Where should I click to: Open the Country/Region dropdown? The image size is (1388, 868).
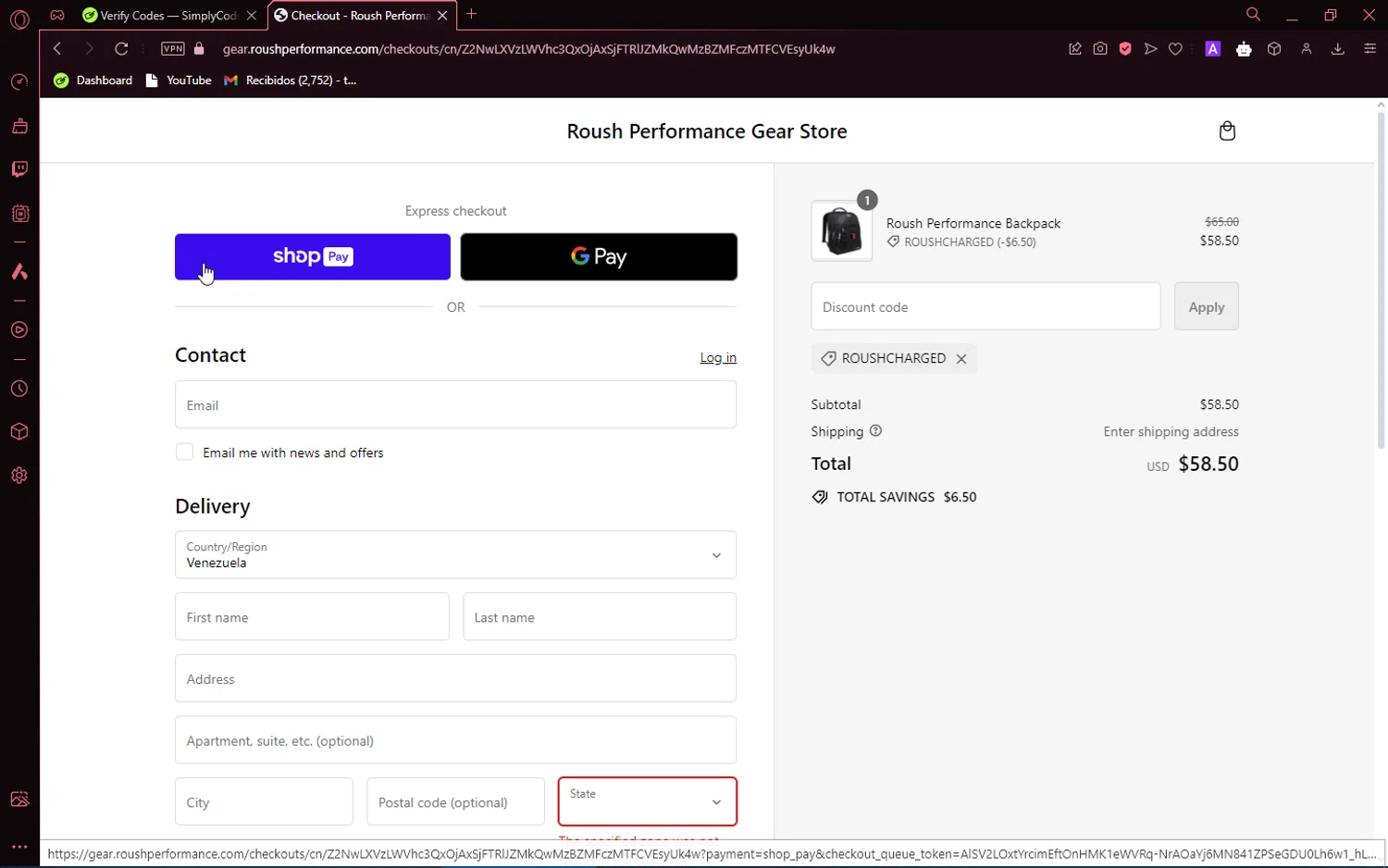click(455, 555)
